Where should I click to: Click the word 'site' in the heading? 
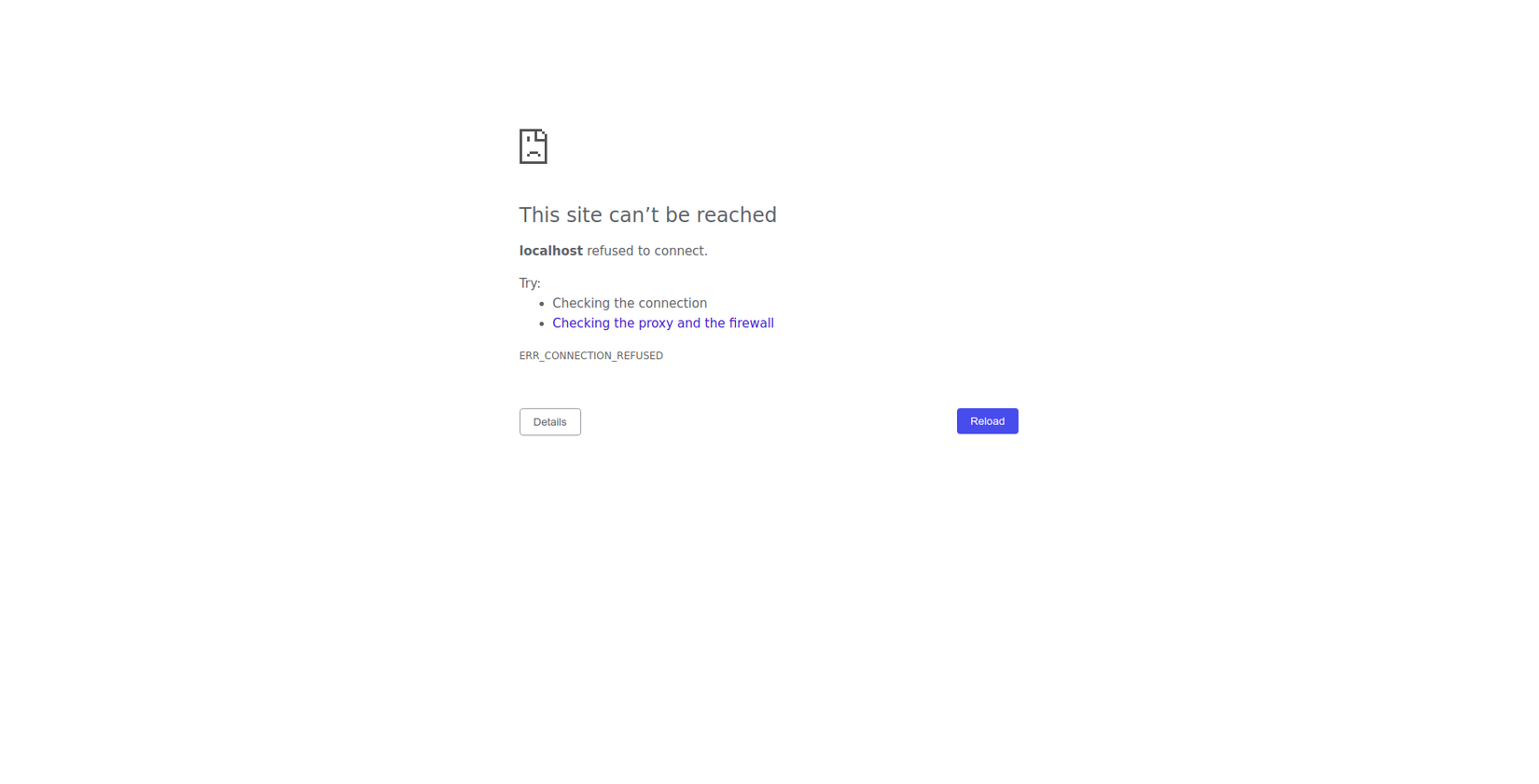tap(584, 215)
